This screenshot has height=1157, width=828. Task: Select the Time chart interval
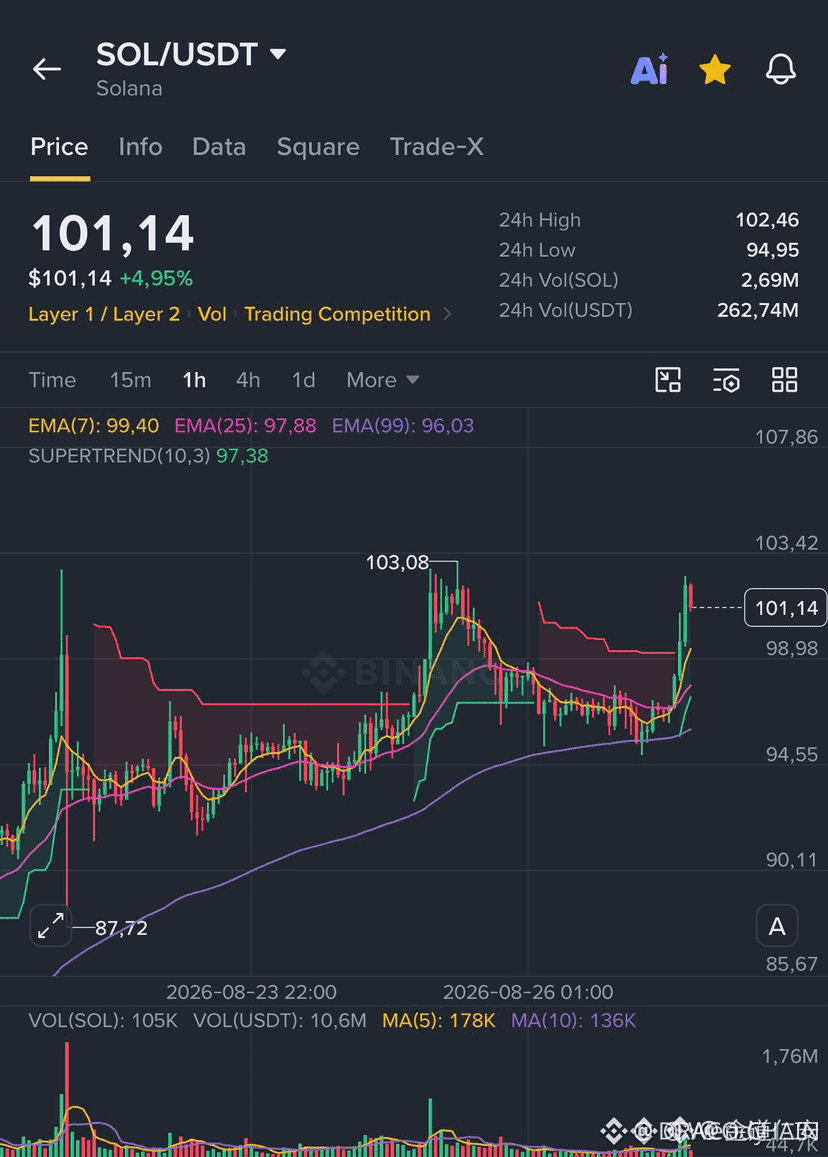click(x=52, y=380)
